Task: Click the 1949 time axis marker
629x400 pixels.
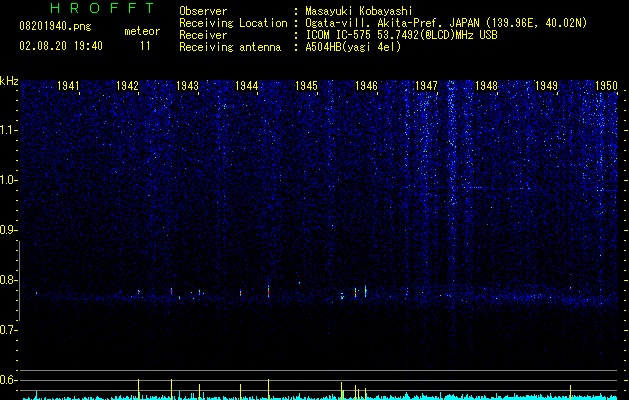Action: (x=546, y=86)
